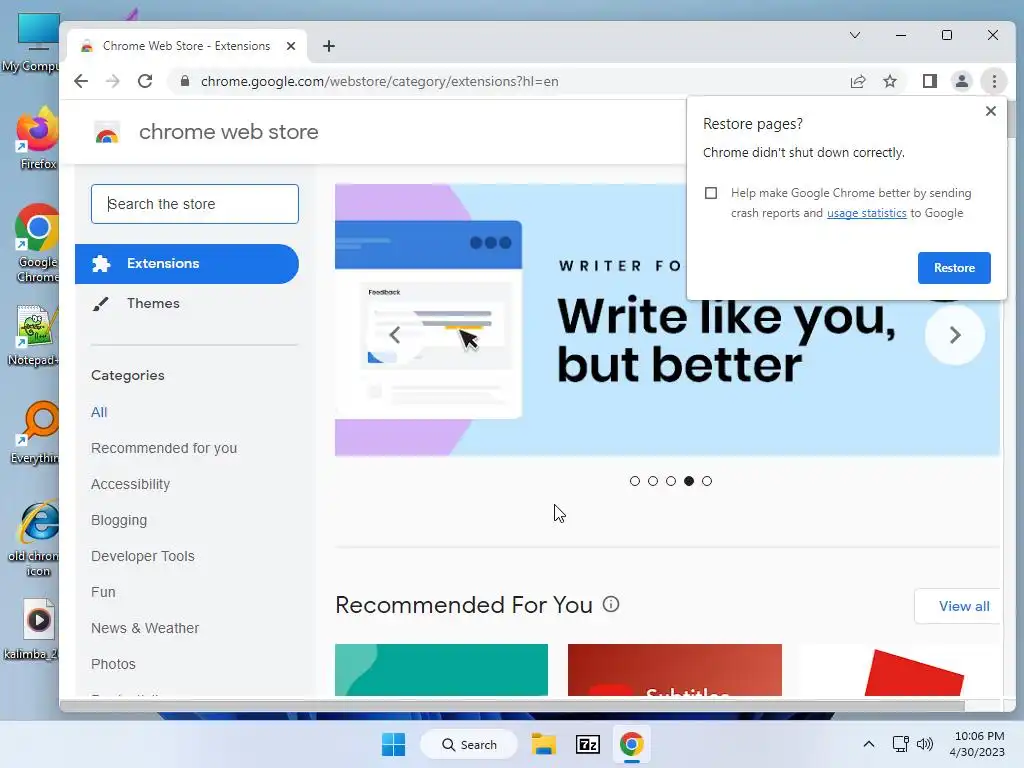Select the fifth carousel dot
1024x768 pixels.
click(707, 481)
